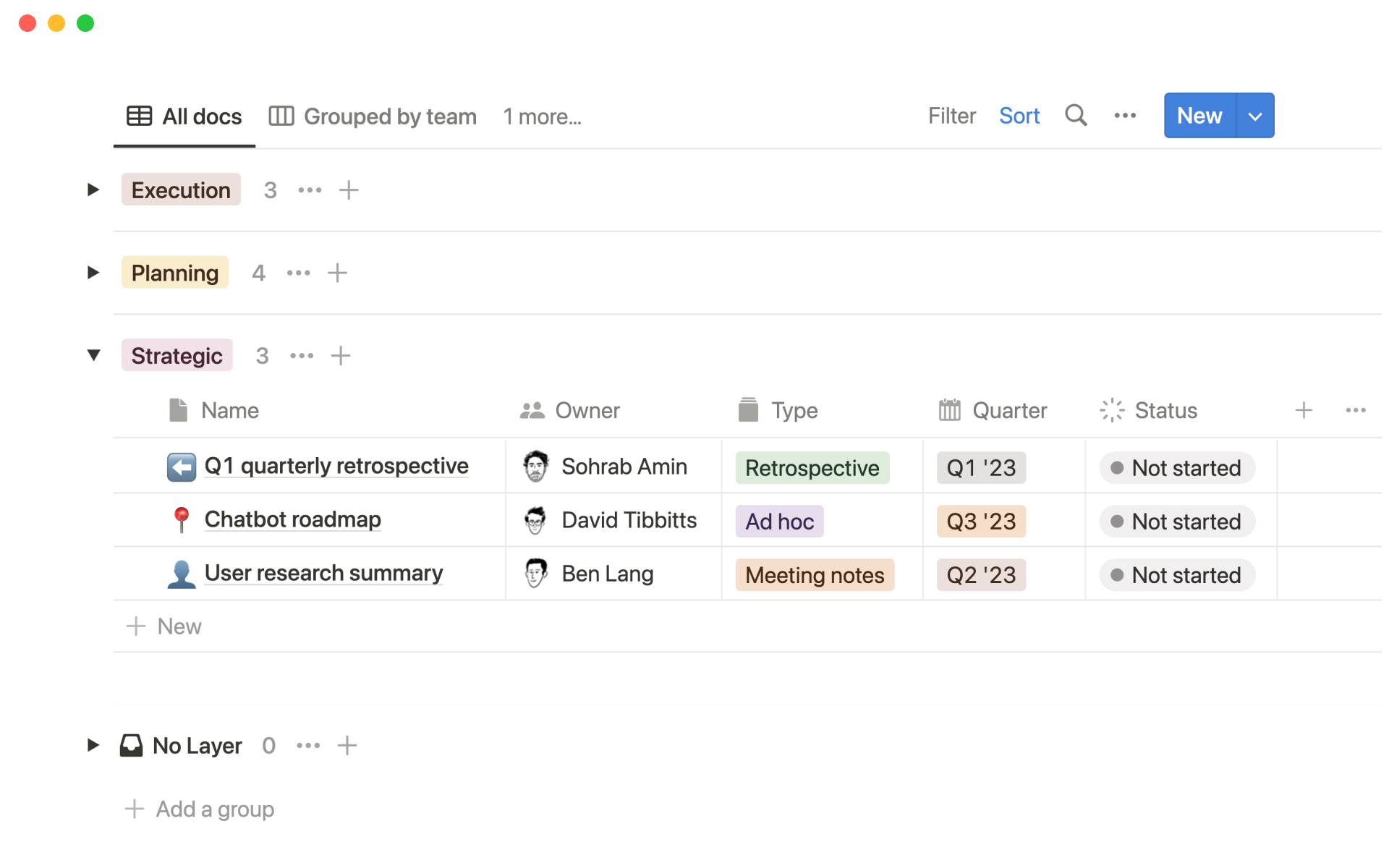1389x868 pixels.
Task: Open ellipsis menu for Planning group
Action: (298, 273)
